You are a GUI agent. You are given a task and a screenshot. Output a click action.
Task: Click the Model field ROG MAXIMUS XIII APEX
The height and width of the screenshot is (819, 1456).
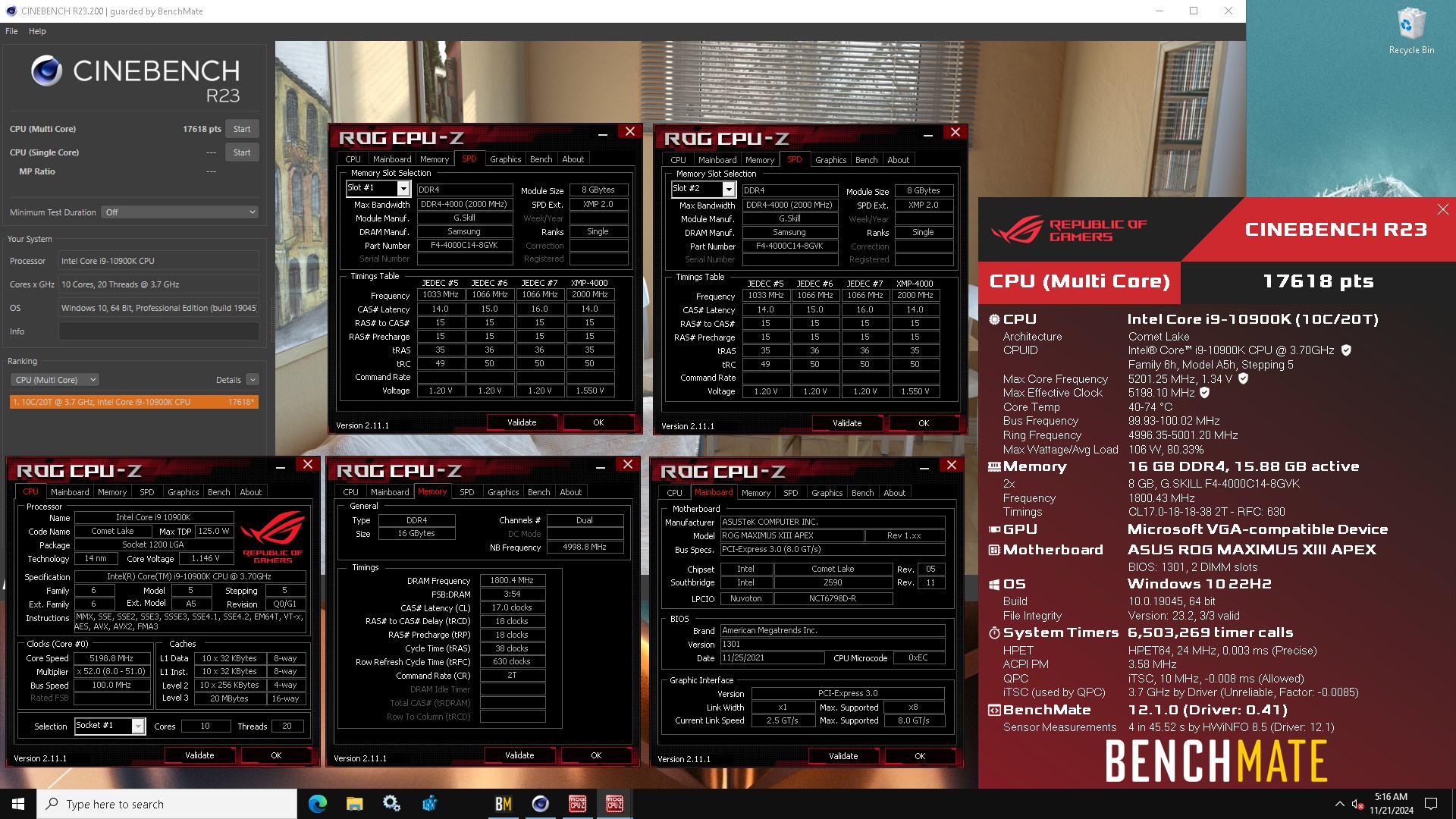point(792,535)
